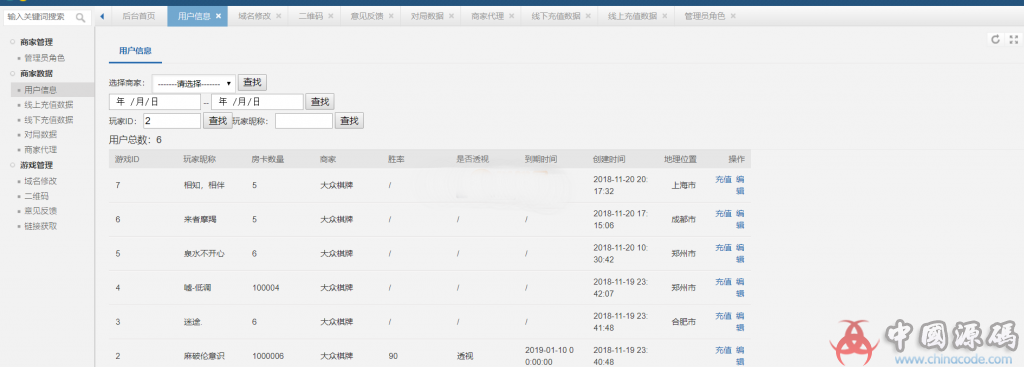Click 查找 beside the 玩家ID field

point(217,121)
